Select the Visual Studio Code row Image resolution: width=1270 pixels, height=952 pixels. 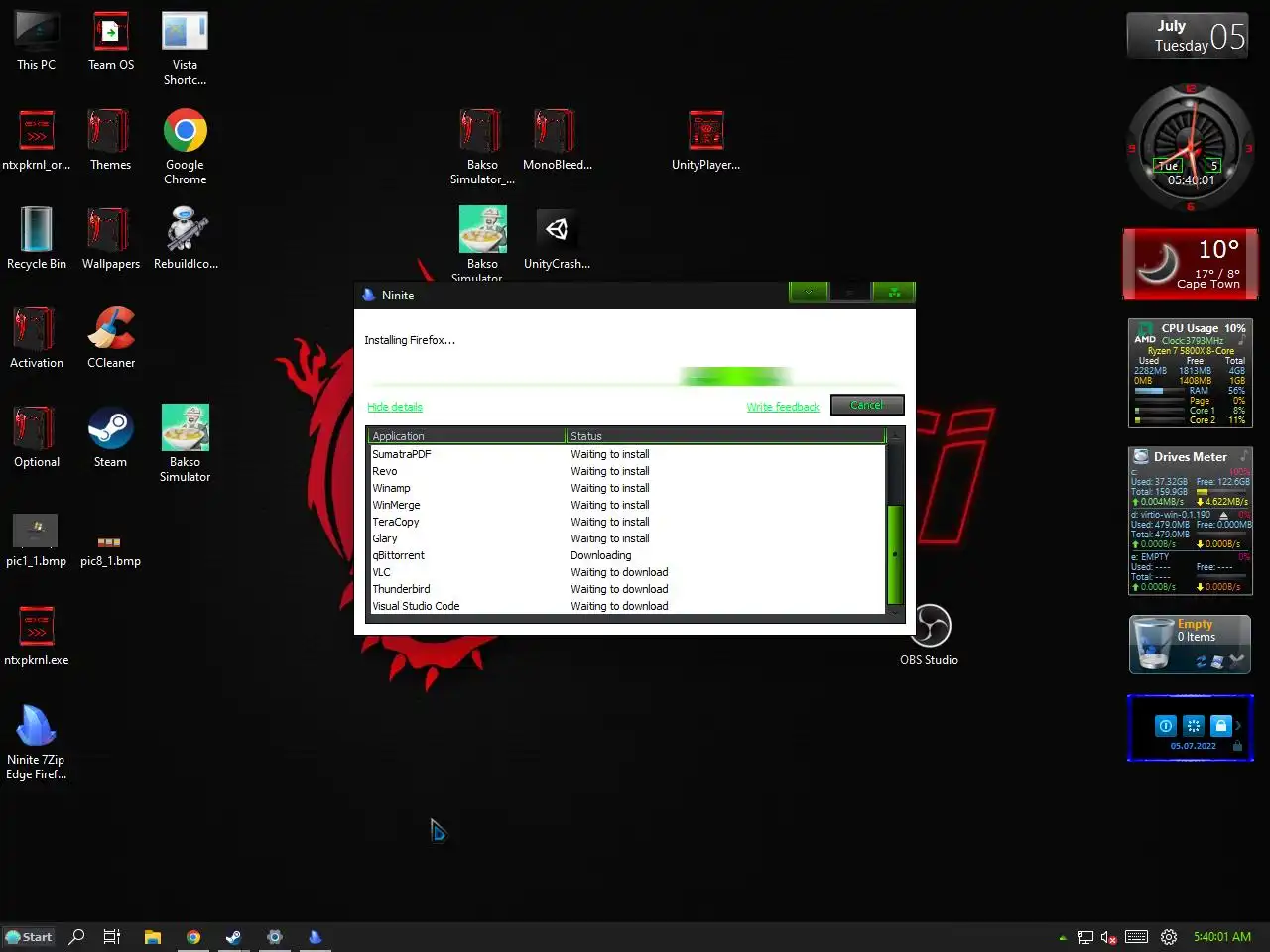tap(626, 606)
